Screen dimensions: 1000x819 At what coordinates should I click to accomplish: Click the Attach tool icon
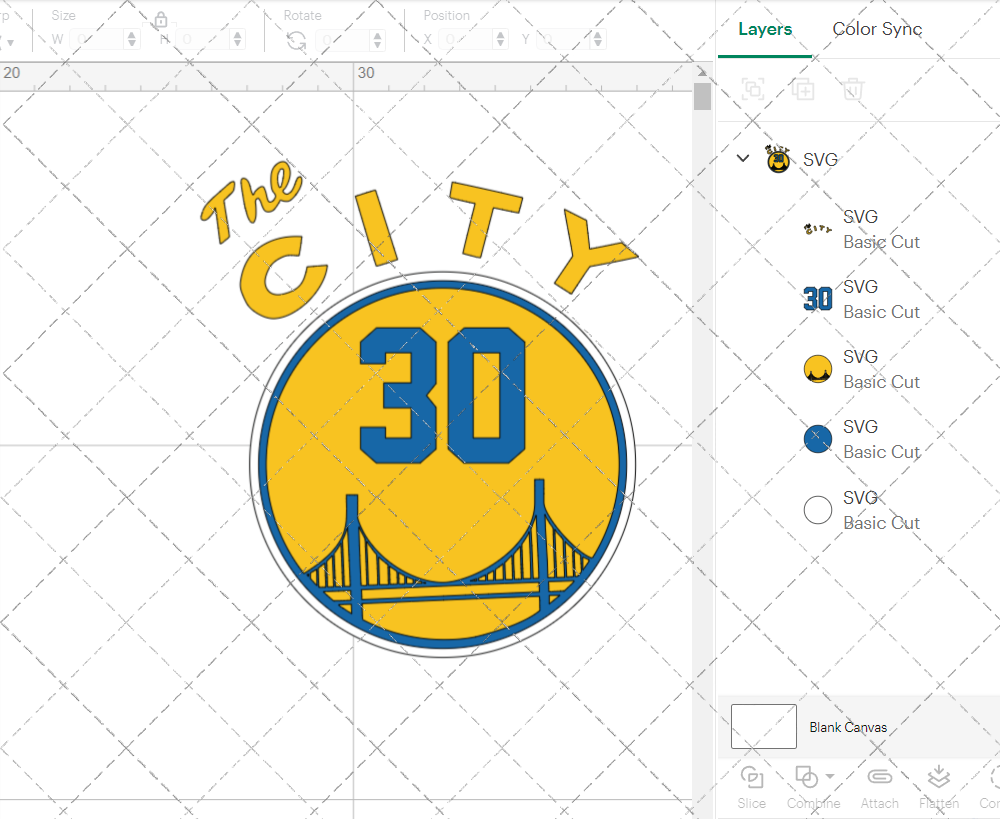[879, 777]
